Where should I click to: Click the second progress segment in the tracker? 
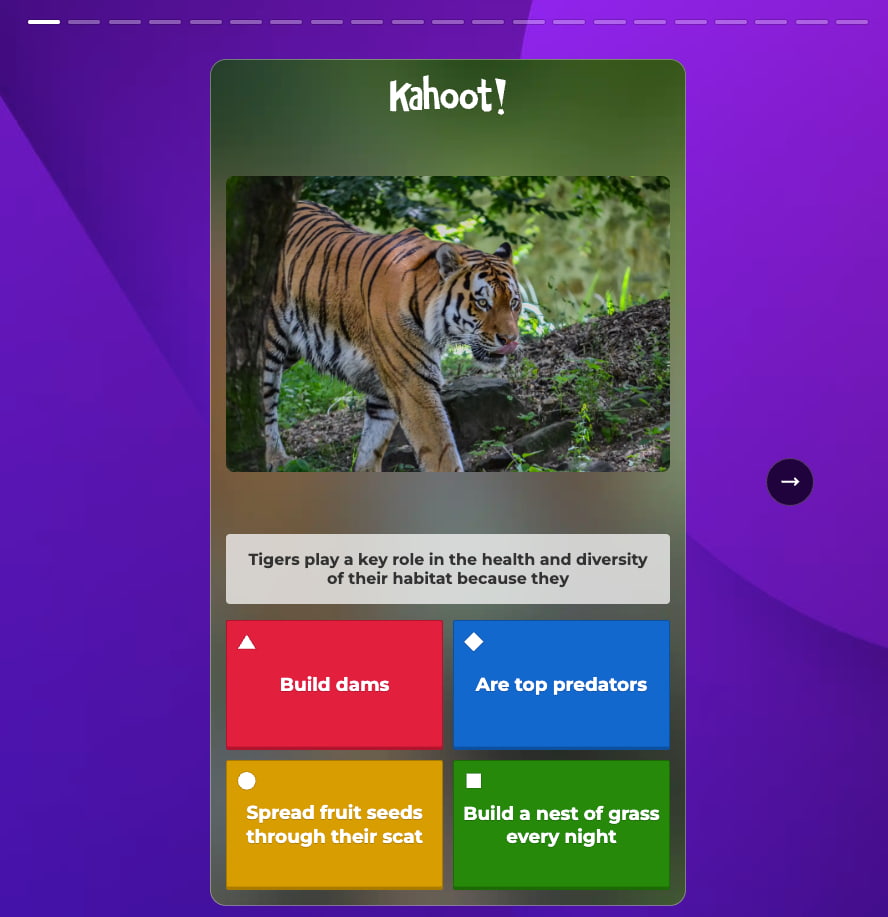[x=85, y=20]
